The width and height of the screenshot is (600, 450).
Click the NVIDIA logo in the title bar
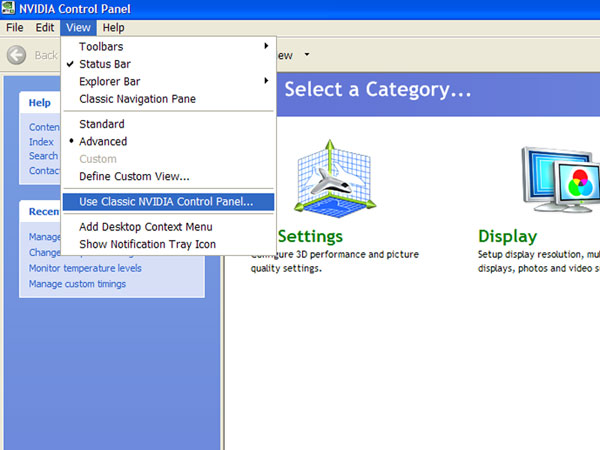pos(9,9)
